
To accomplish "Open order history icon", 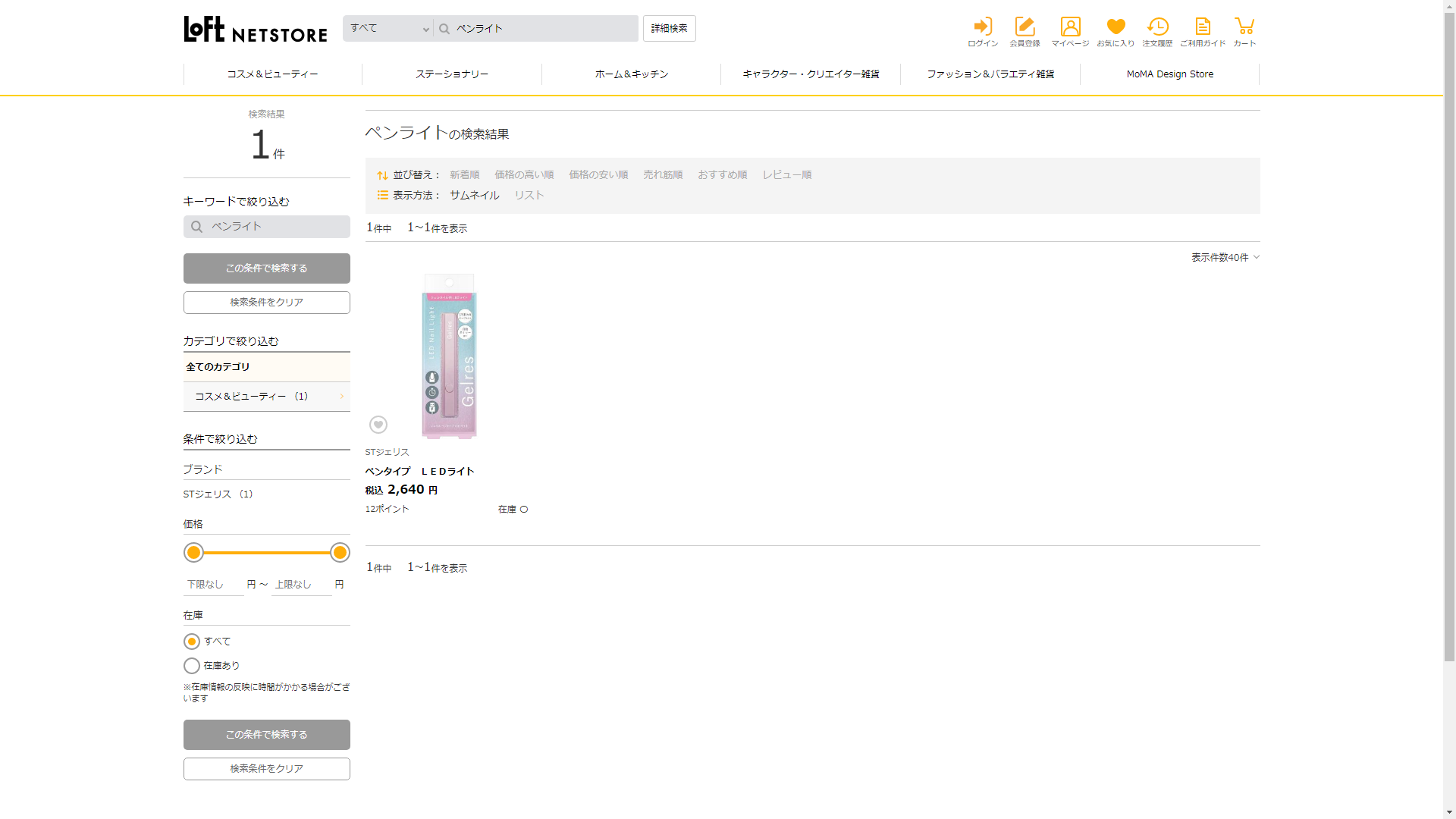I will [1157, 27].
